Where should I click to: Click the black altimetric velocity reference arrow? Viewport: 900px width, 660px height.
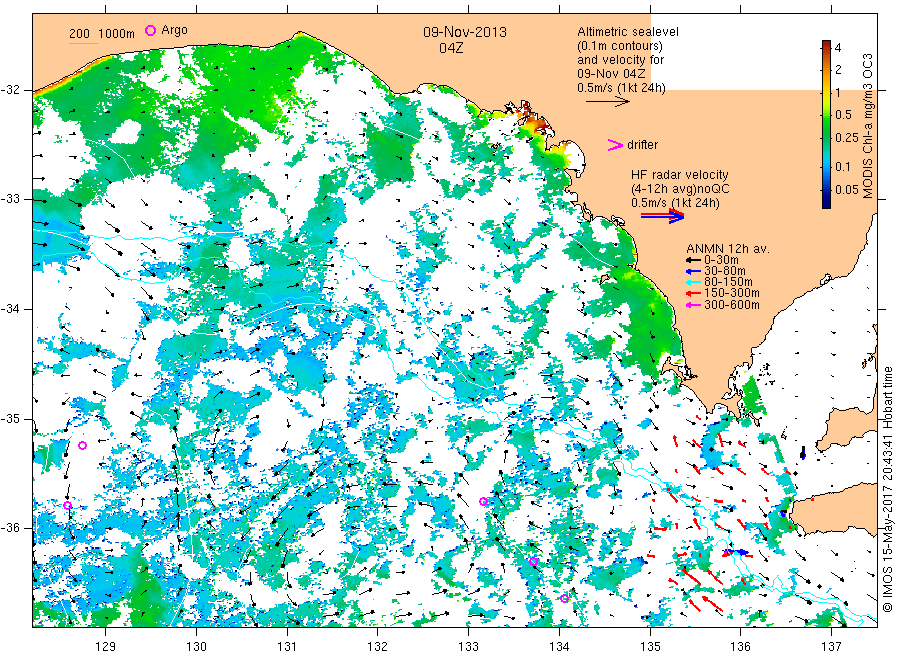click(607, 102)
